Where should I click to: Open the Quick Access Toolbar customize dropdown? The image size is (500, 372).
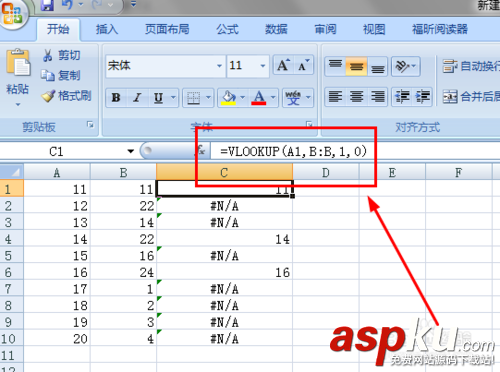[133, 5]
